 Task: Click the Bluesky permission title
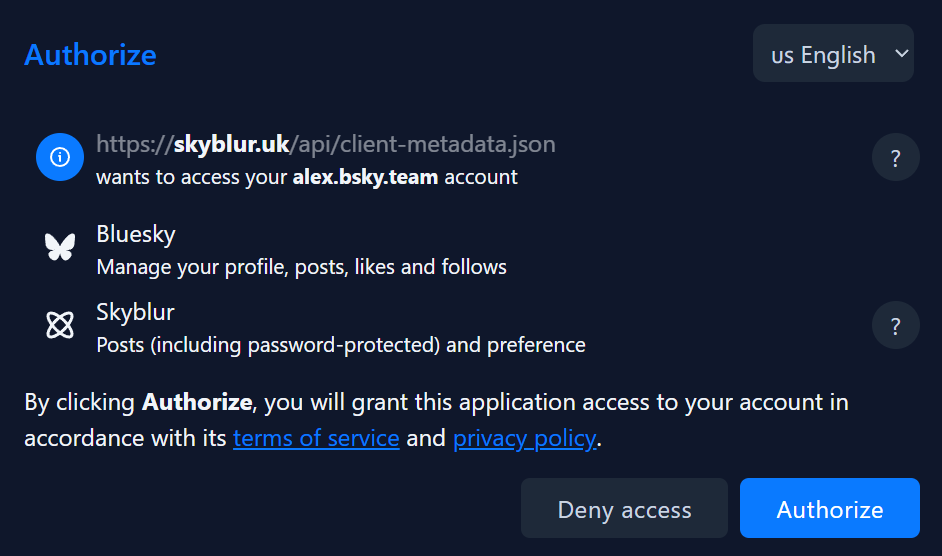click(x=136, y=234)
